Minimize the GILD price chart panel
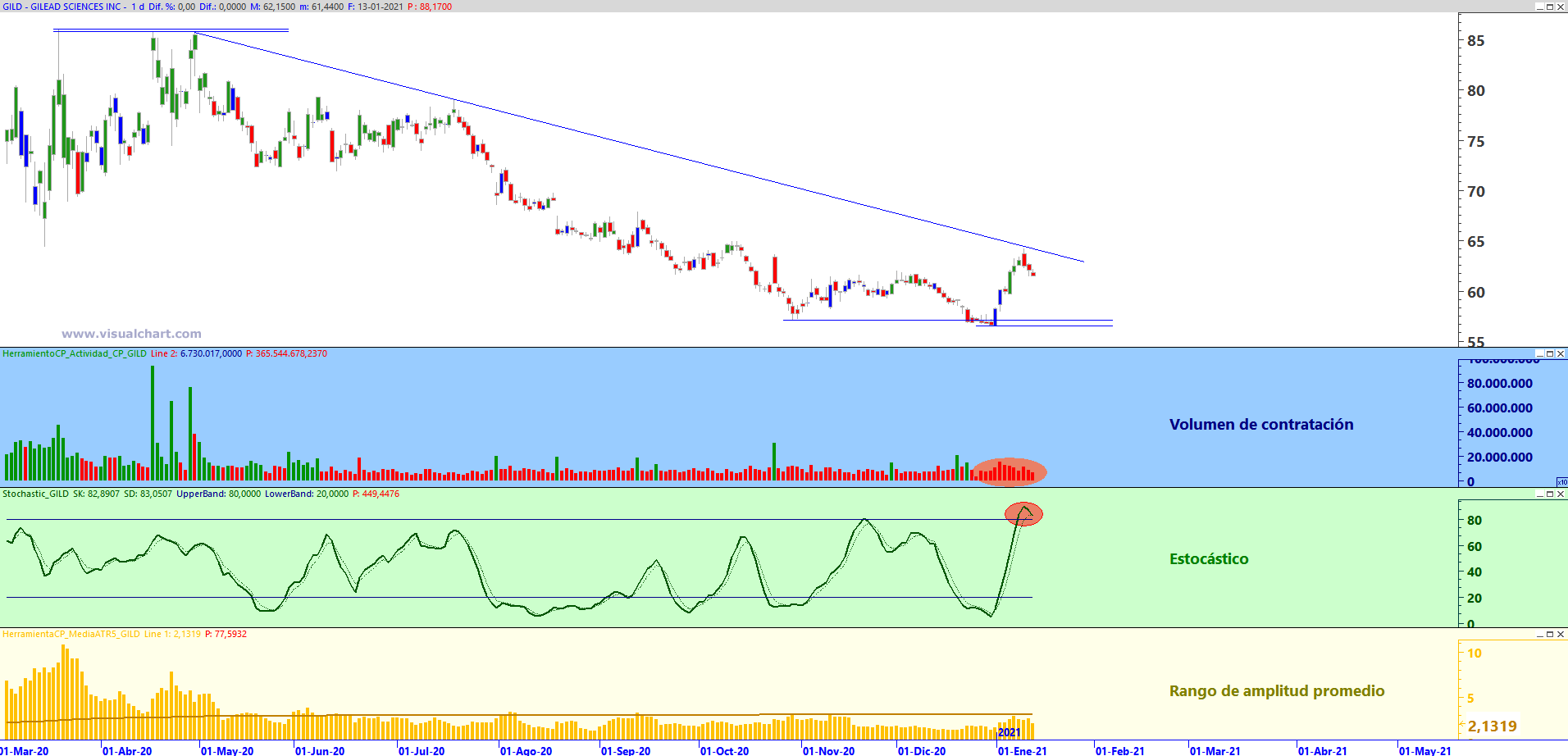The height and width of the screenshot is (756, 1568). click(1539, 7)
